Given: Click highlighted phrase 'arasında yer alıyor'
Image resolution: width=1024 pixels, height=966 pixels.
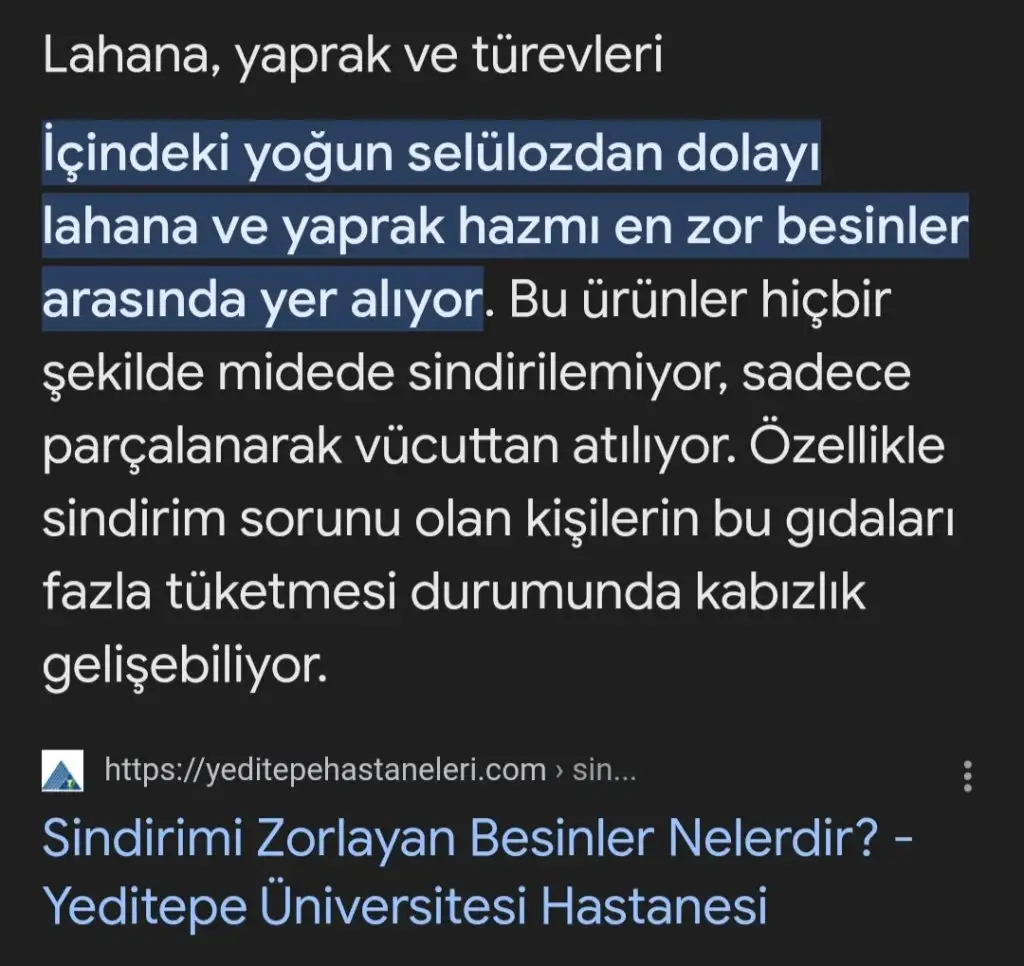Looking at the screenshot, I should tap(262, 300).
